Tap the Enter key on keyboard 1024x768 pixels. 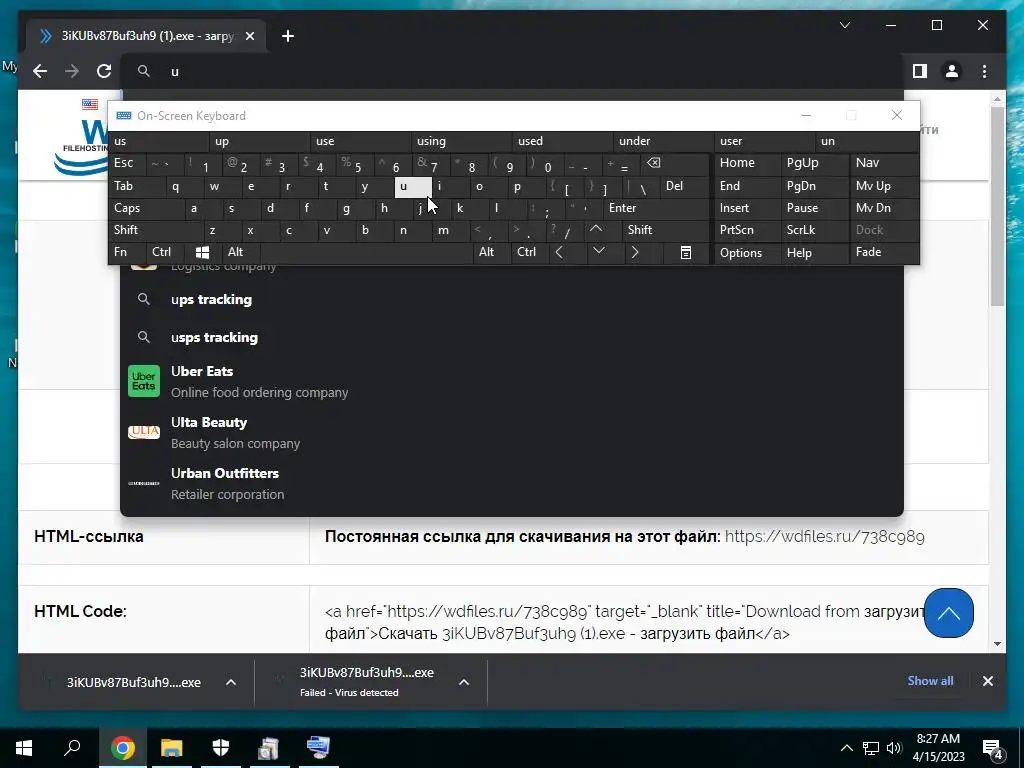coord(656,208)
